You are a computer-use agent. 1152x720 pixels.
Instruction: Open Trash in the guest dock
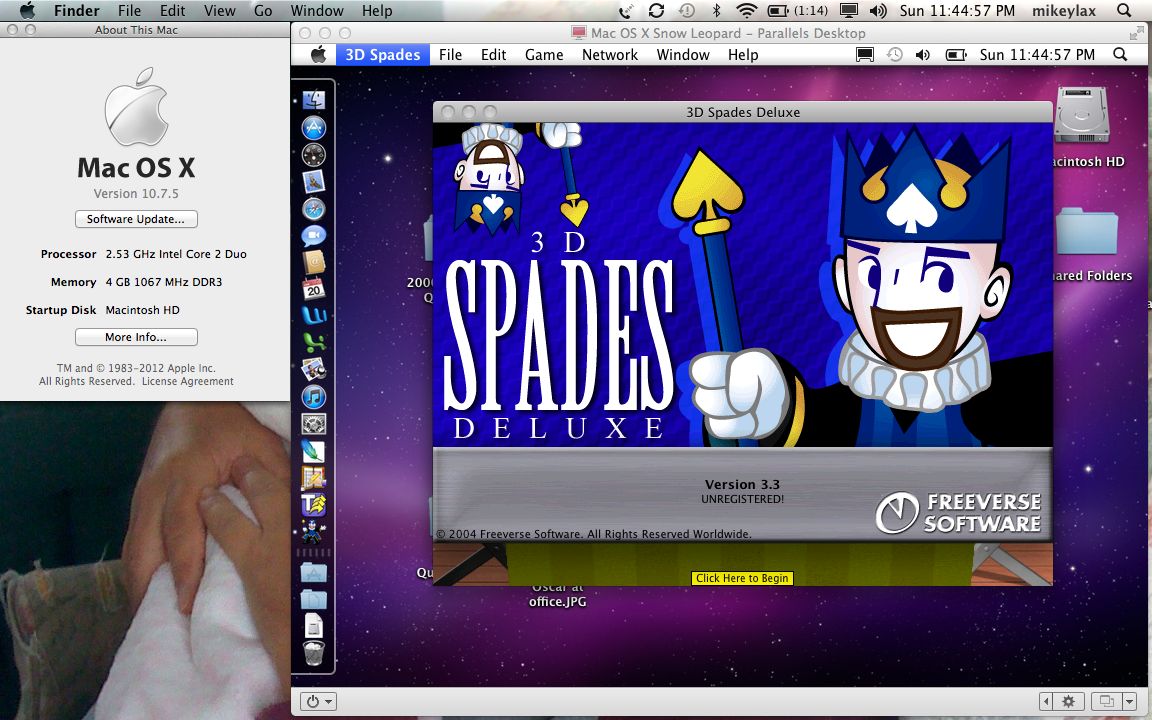[314, 652]
